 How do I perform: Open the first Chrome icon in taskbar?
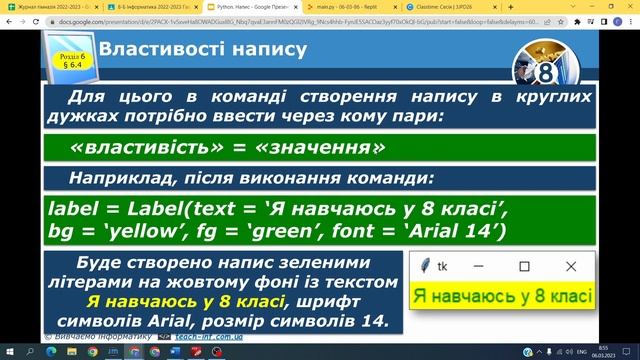point(93,351)
